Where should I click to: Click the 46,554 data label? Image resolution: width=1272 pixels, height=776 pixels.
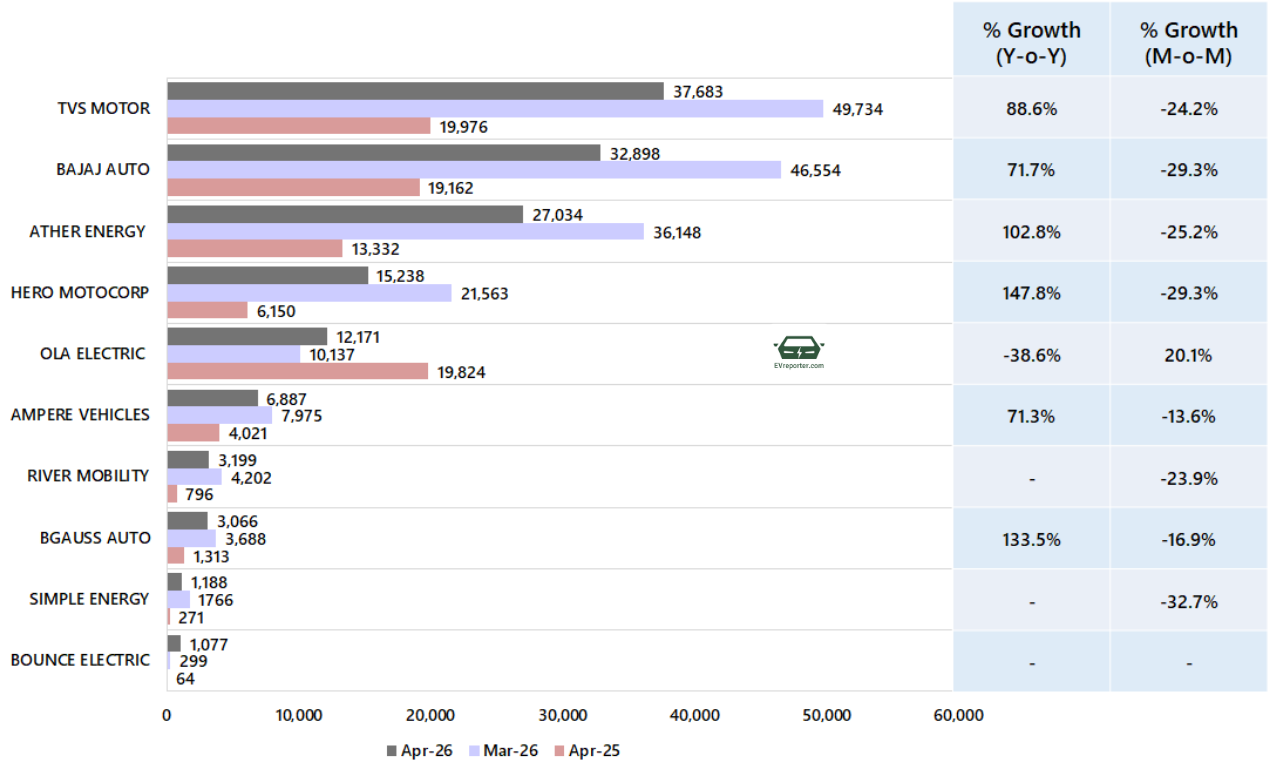coord(816,171)
